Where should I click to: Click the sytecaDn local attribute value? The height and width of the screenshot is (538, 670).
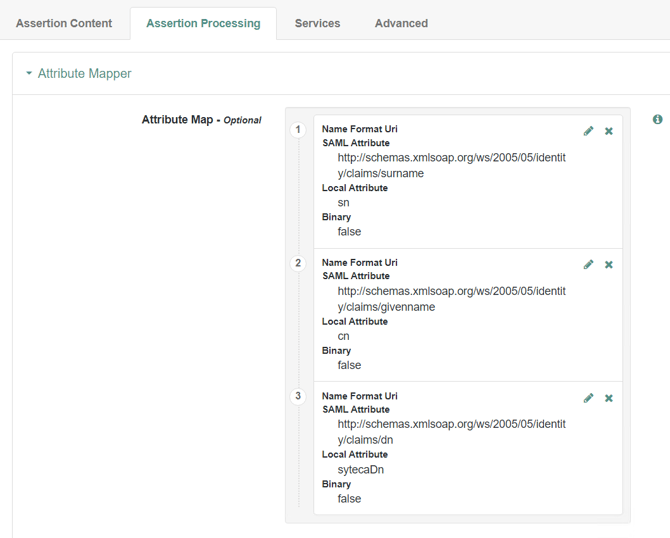pyautogui.click(x=361, y=469)
